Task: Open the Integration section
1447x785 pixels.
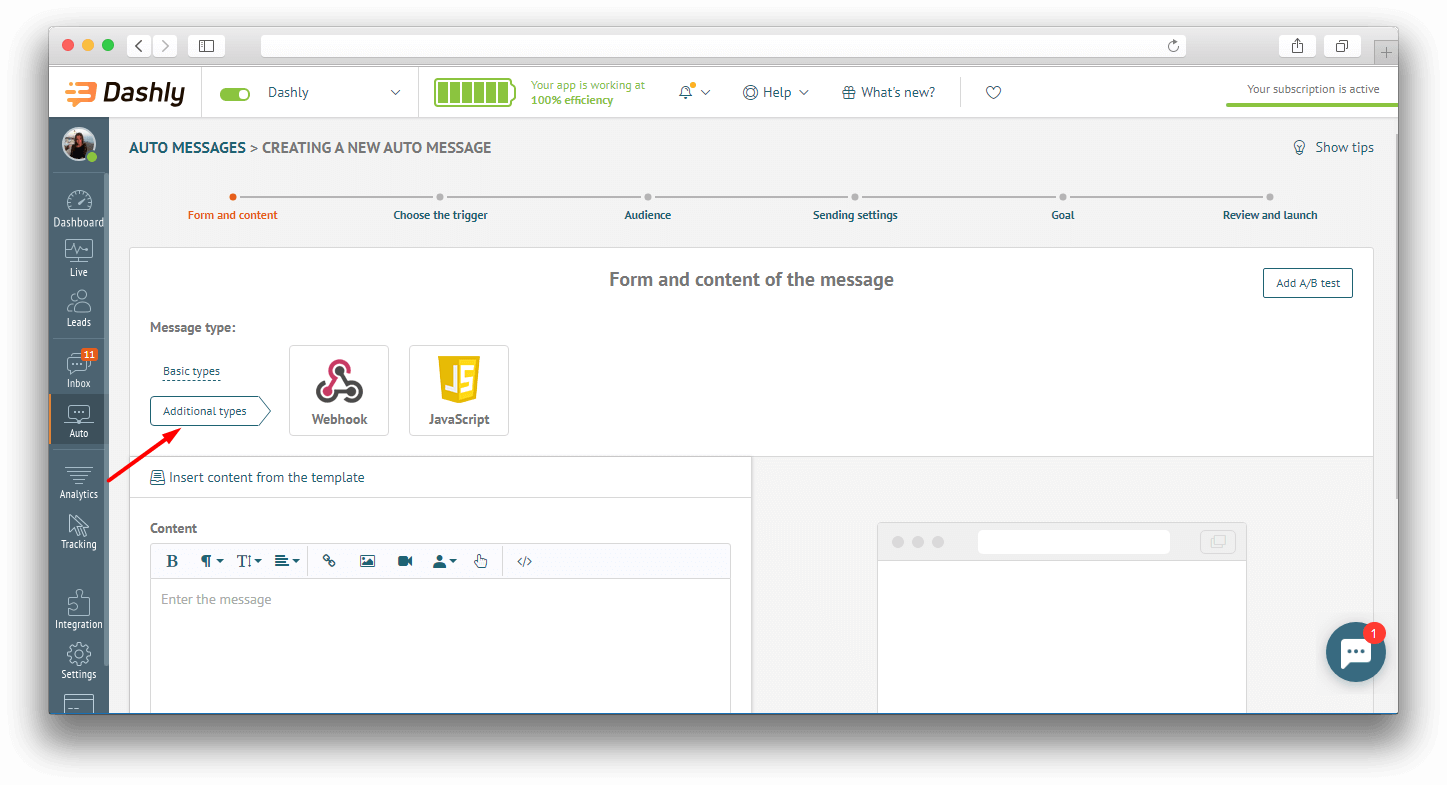Action: [x=78, y=610]
